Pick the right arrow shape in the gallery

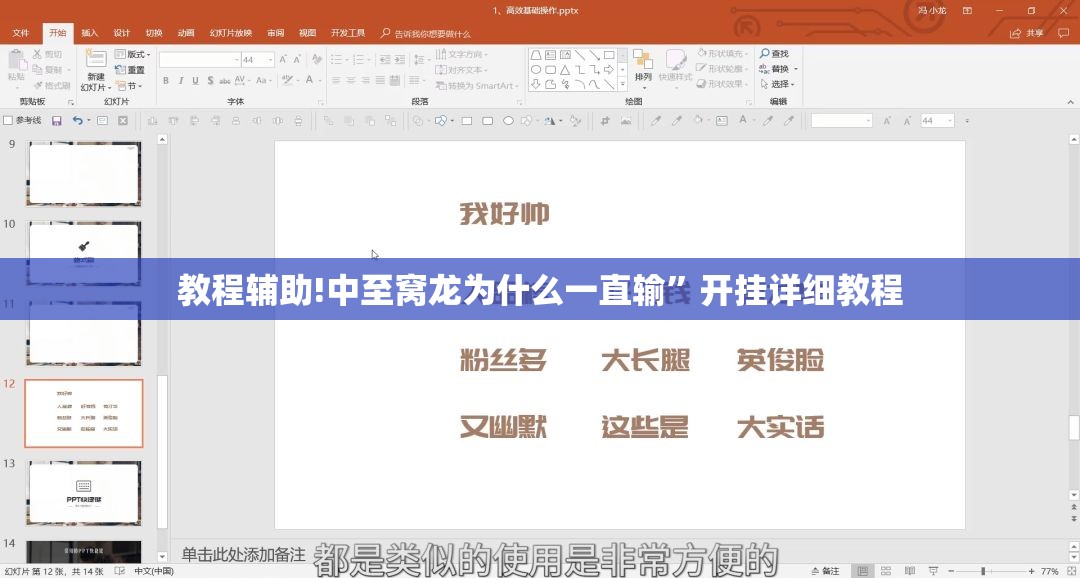pyautogui.click(x=609, y=70)
